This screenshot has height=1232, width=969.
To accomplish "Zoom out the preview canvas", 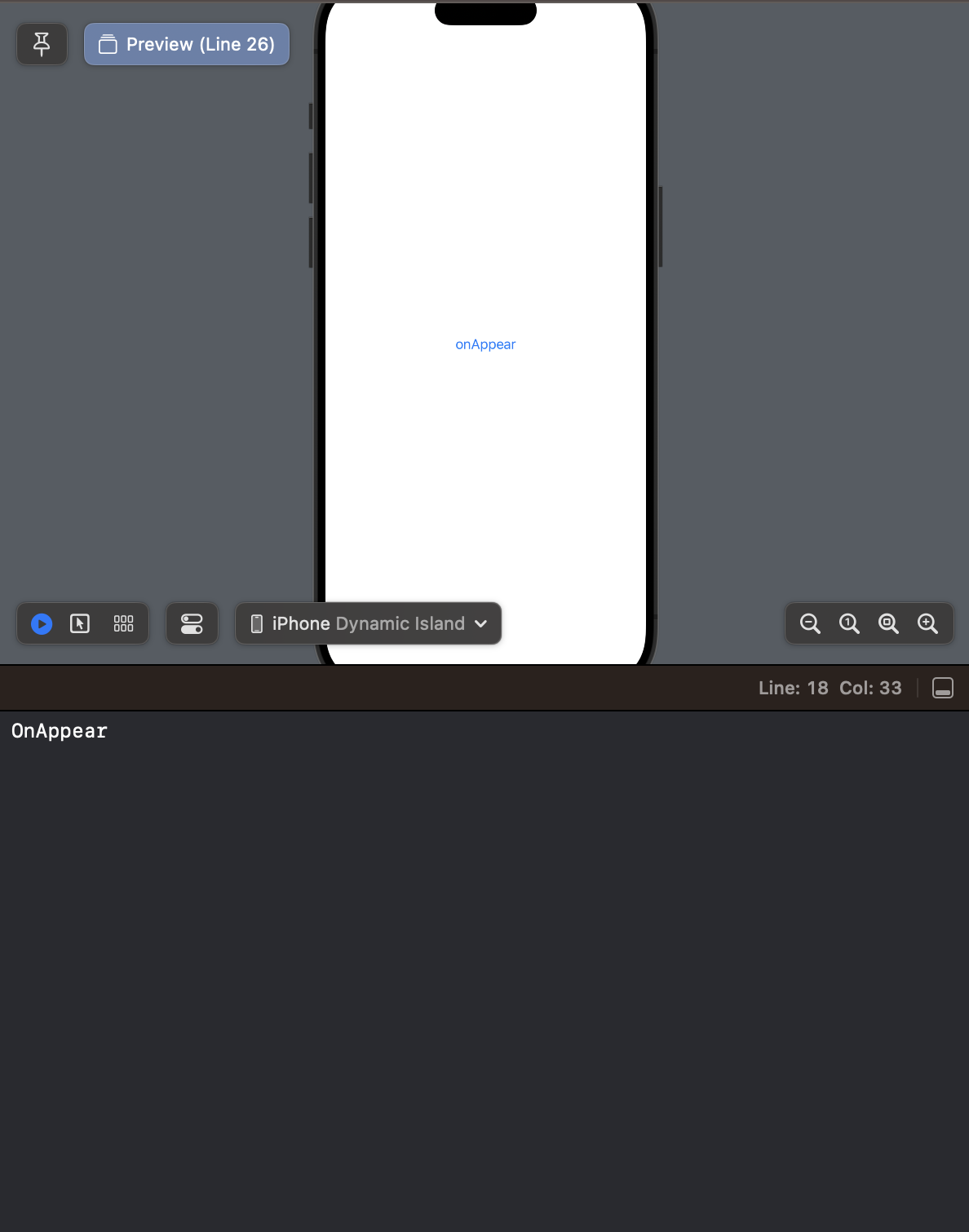I will pyautogui.click(x=810, y=624).
